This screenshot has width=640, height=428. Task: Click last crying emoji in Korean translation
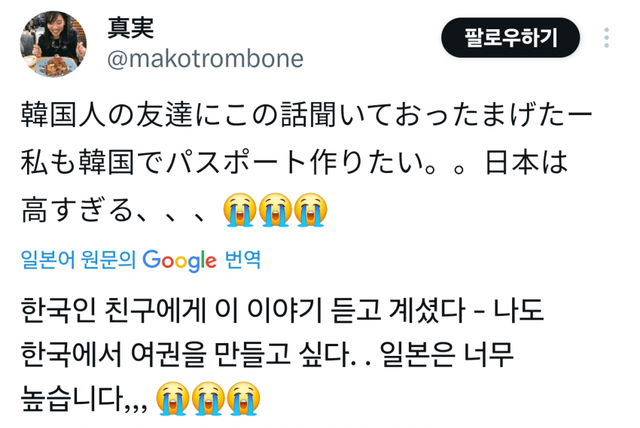[x=244, y=399]
